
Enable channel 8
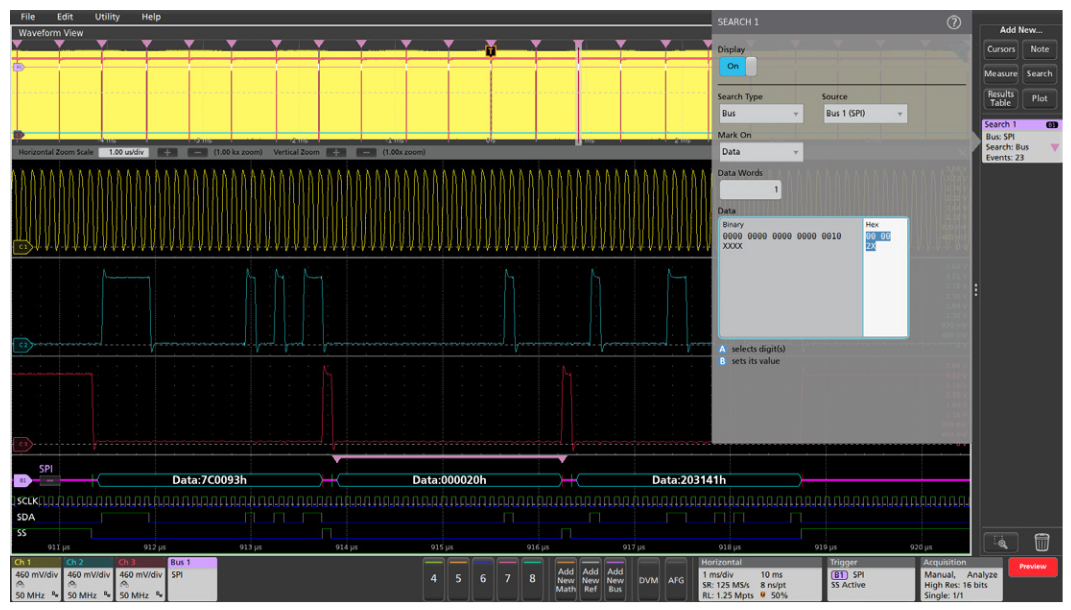point(531,579)
